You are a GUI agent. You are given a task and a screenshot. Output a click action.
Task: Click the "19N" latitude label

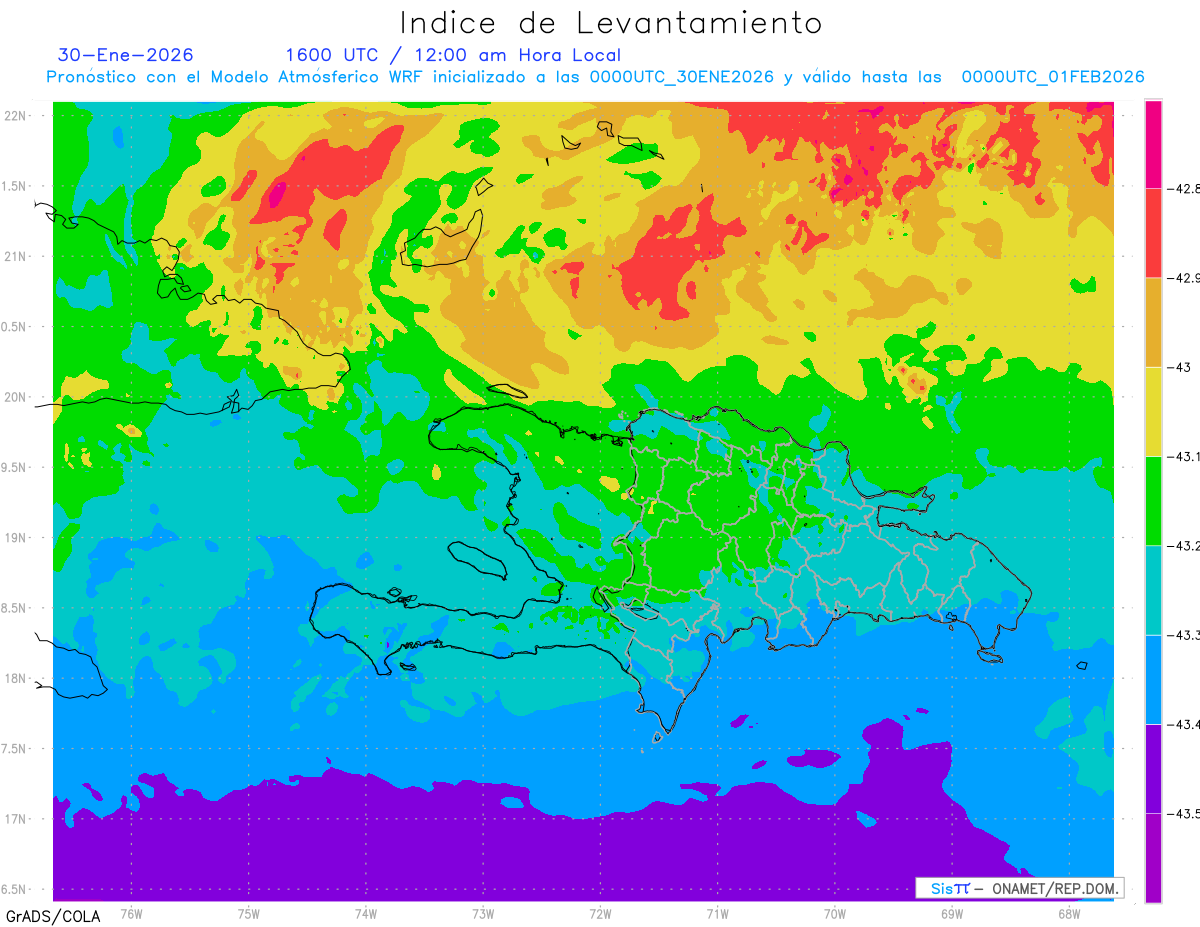click(x=16, y=538)
